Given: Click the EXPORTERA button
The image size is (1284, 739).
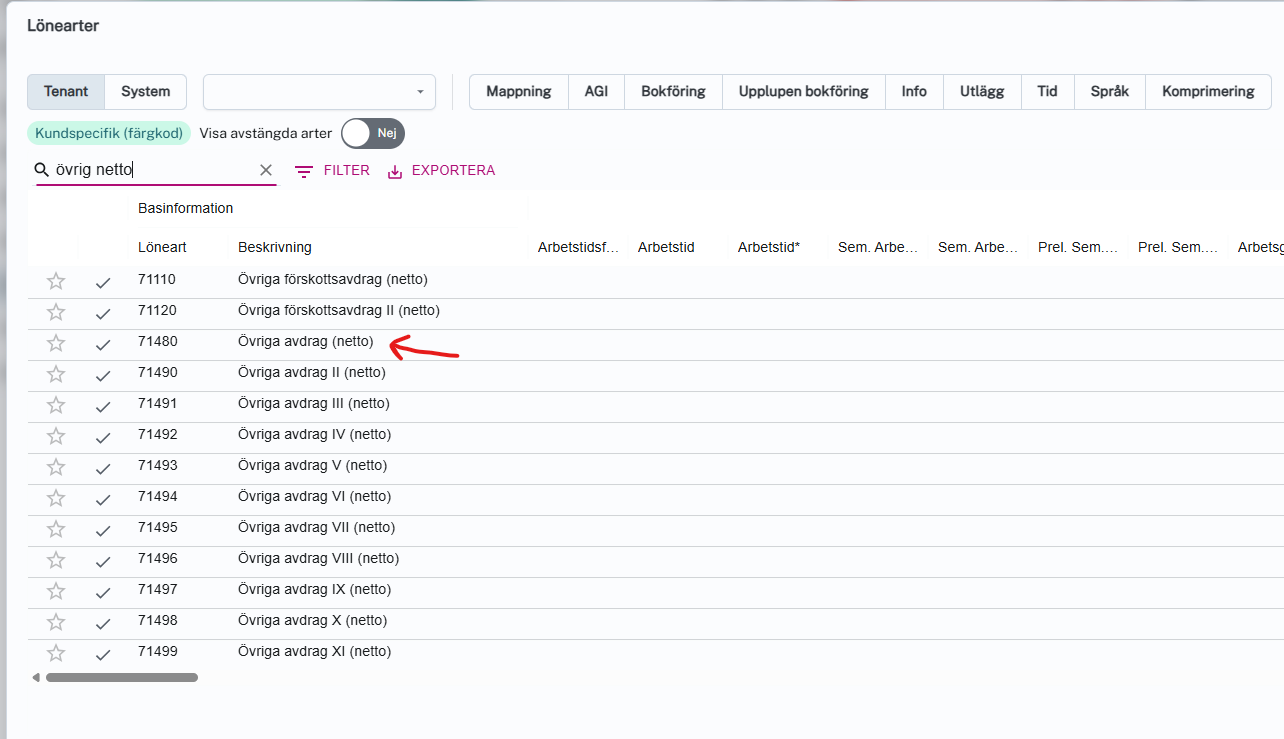Looking at the screenshot, I should [441, 171].
